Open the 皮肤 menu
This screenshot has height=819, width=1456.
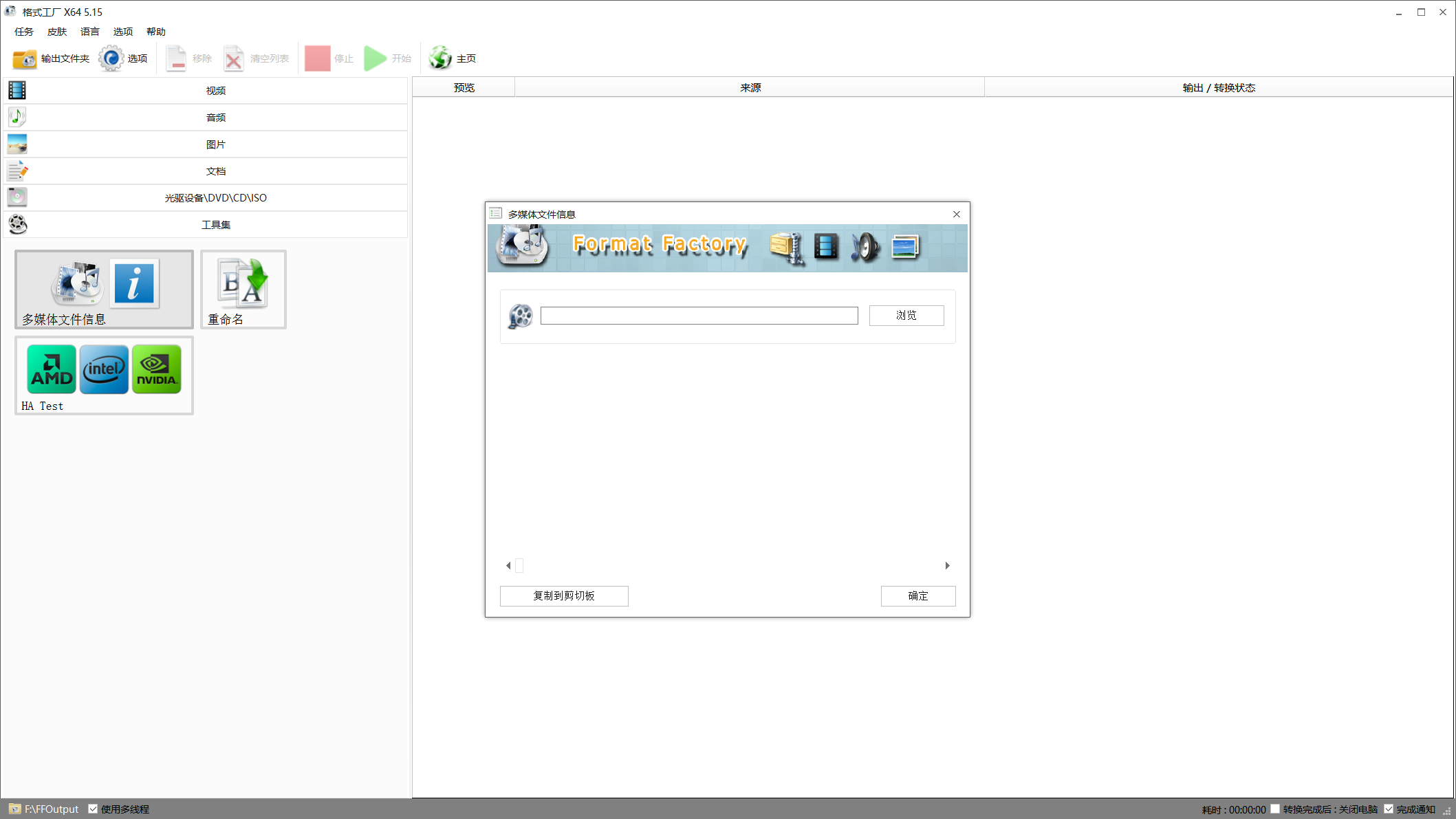click(x=57, y=32)
